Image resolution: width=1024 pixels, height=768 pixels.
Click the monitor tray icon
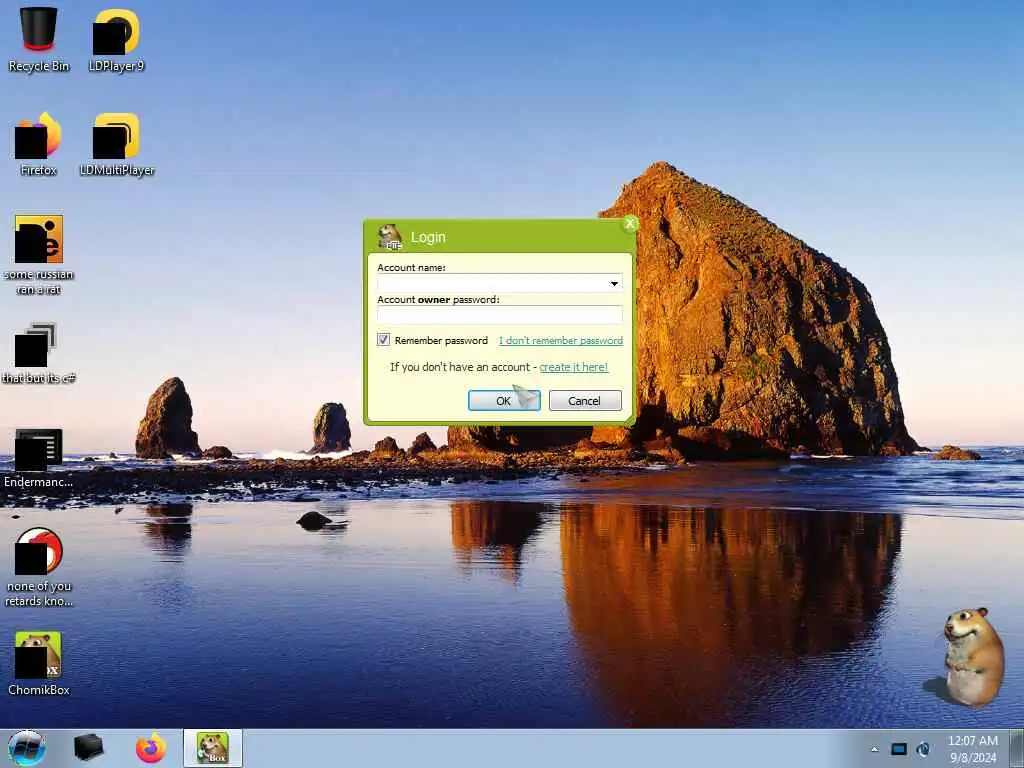(x=899, y=749)
